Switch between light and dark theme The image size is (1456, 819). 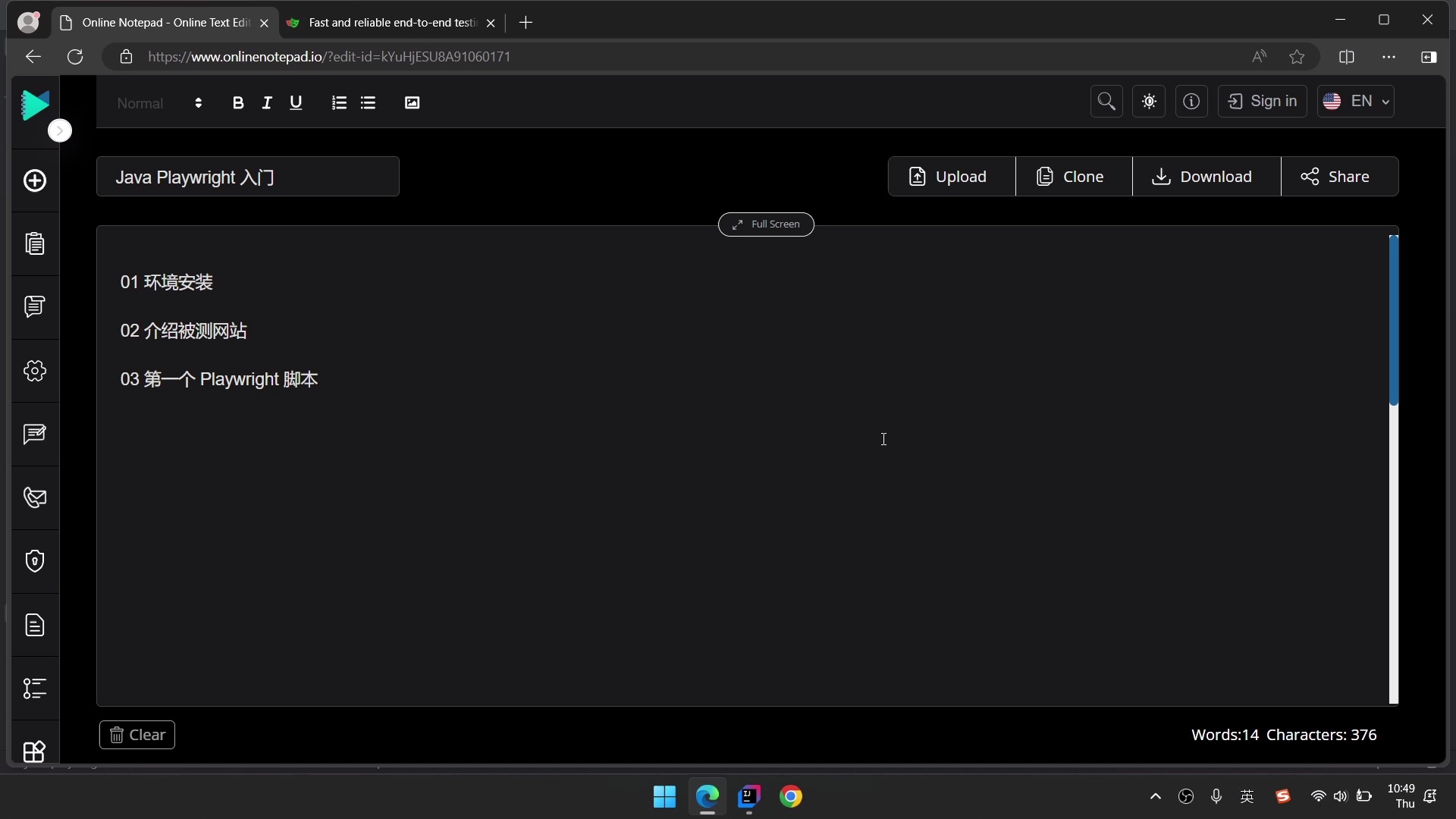1148,101
